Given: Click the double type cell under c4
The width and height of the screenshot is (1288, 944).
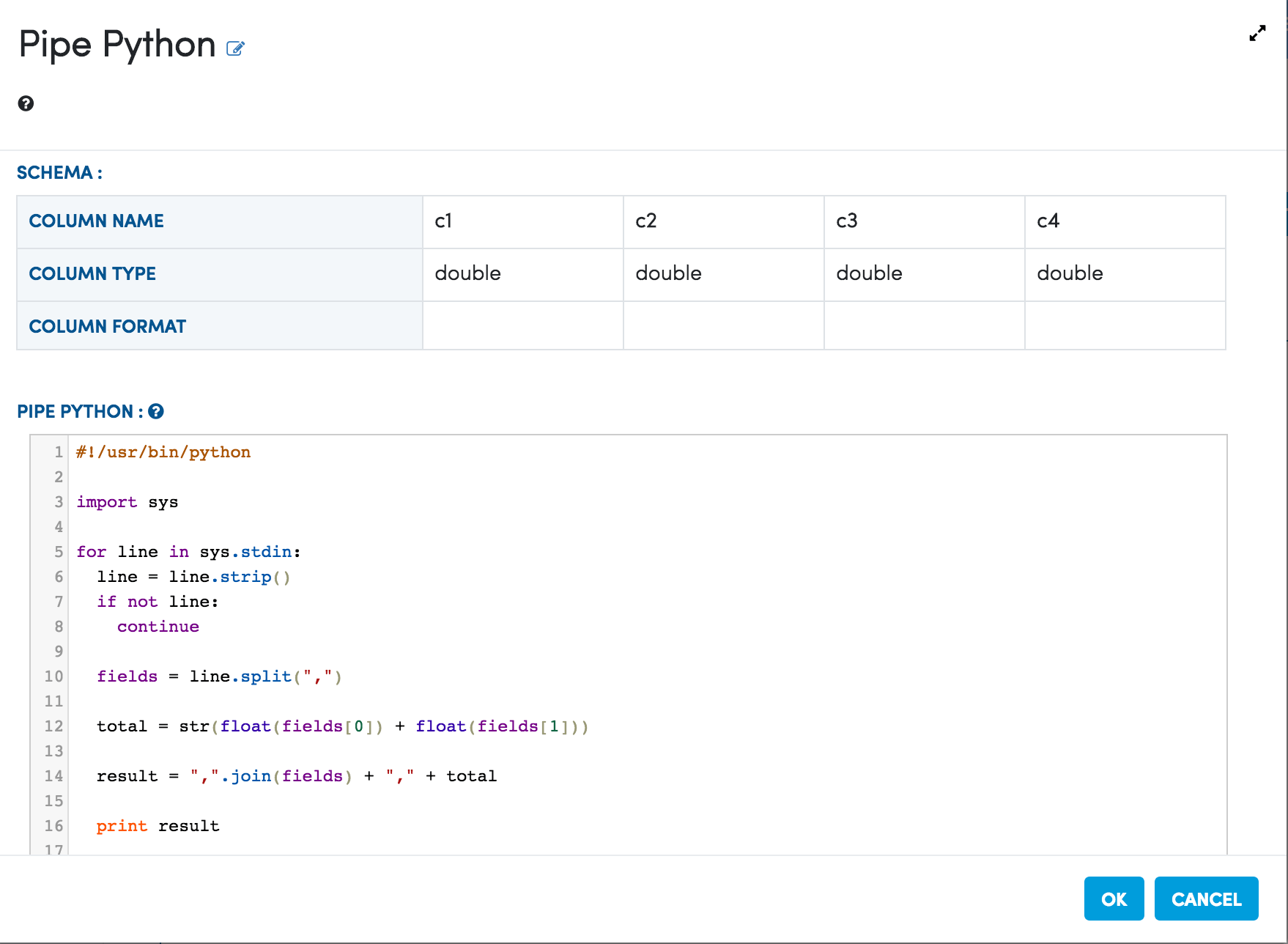Looking at the screenshot, I should coord(1125,274).
